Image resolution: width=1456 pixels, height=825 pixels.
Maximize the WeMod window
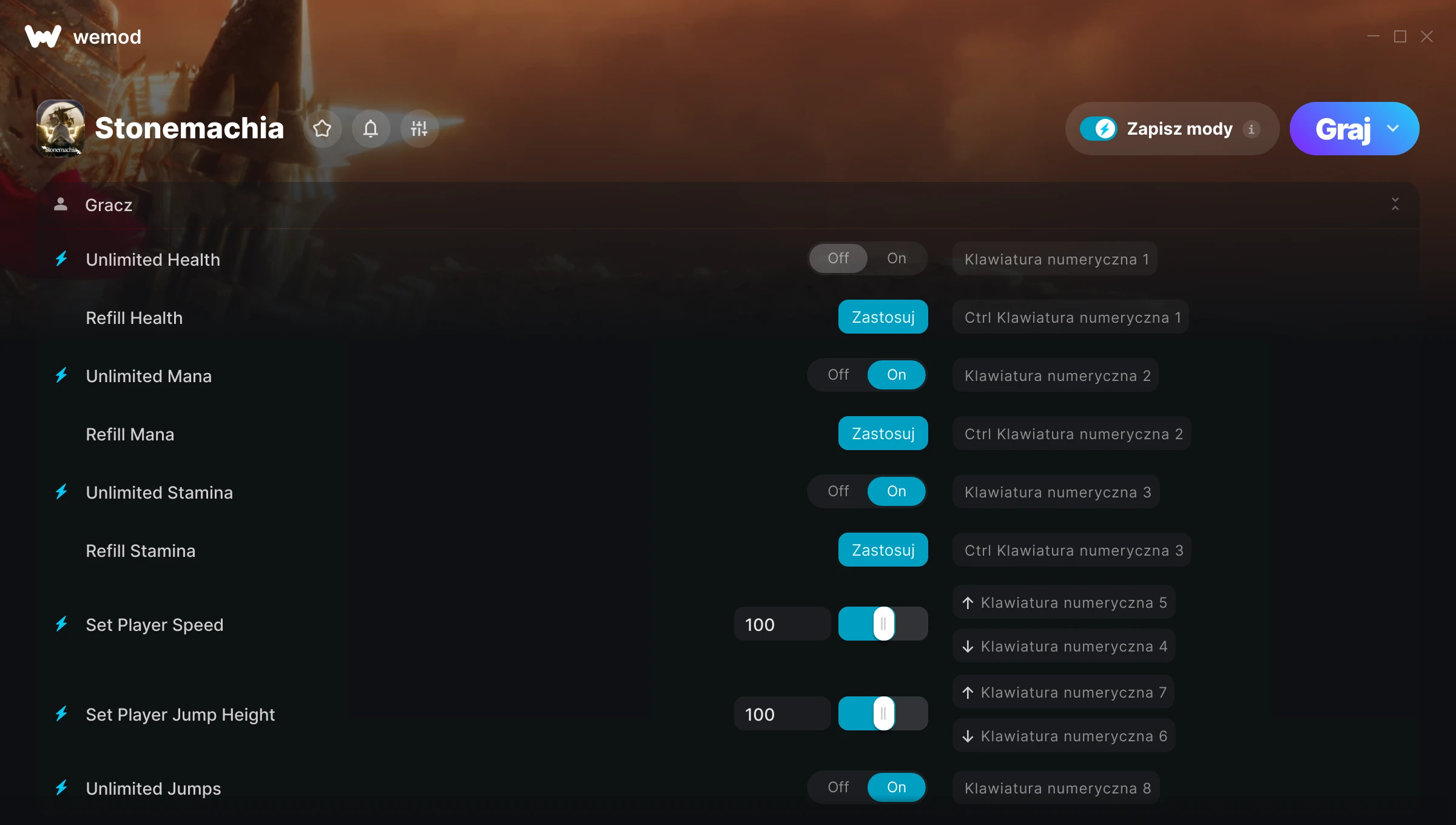click(1400, 36)
